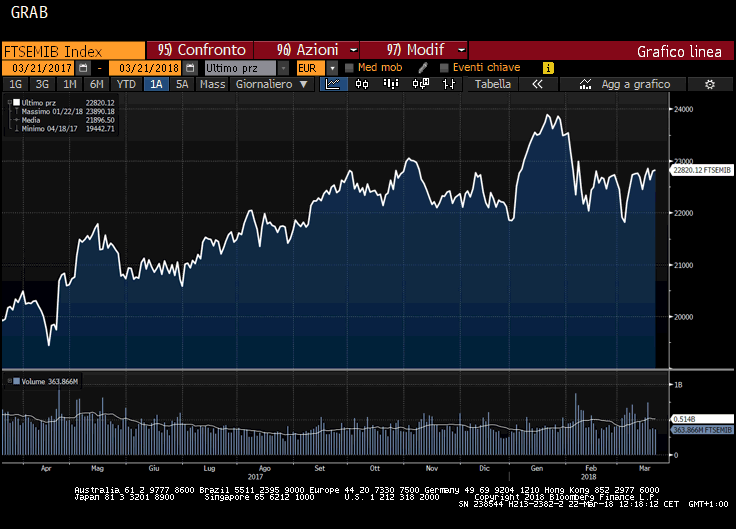
Task: Click the GRAB title text
Action: [x=29, y=12]
